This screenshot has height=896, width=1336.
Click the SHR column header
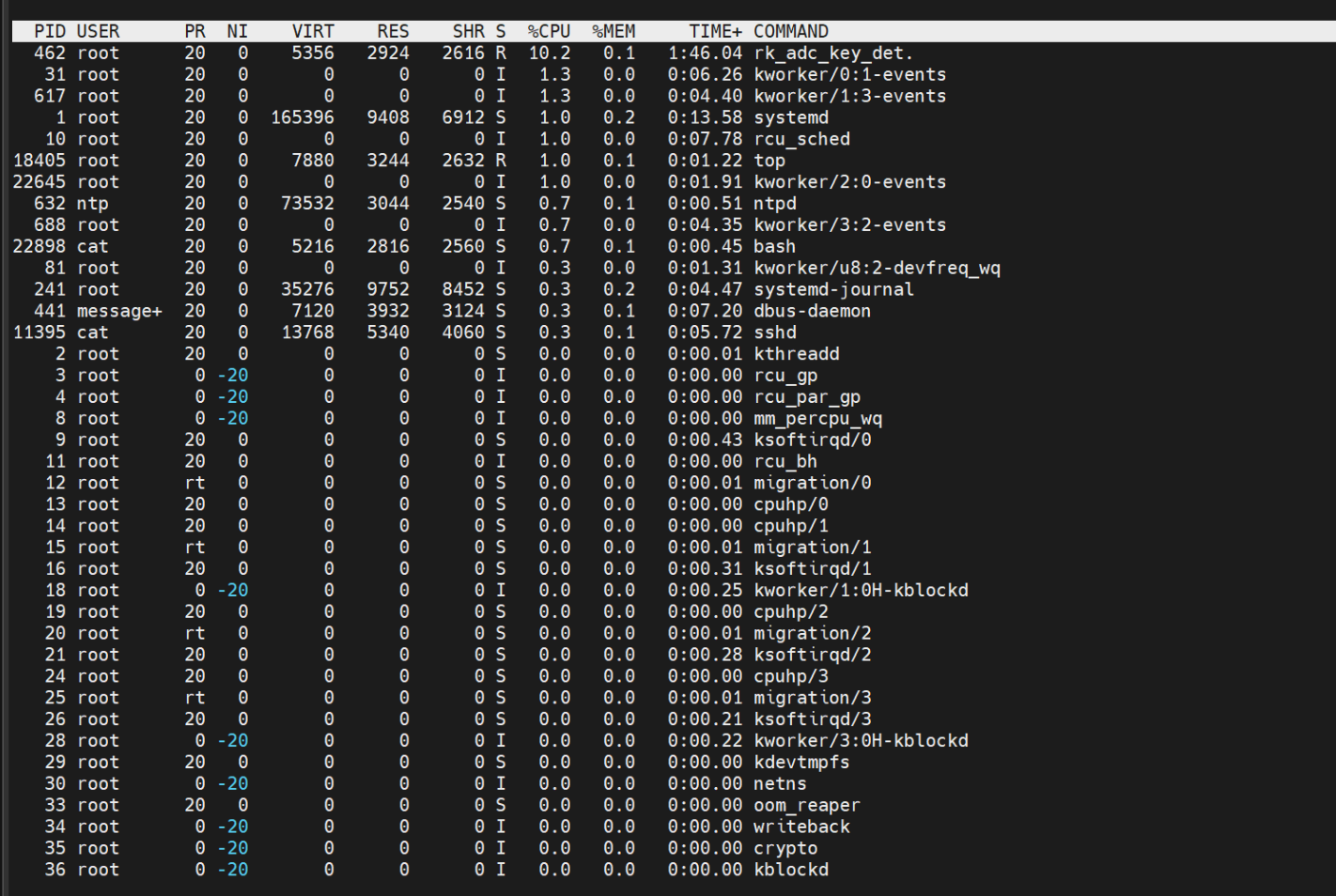[x=469, y=31]
